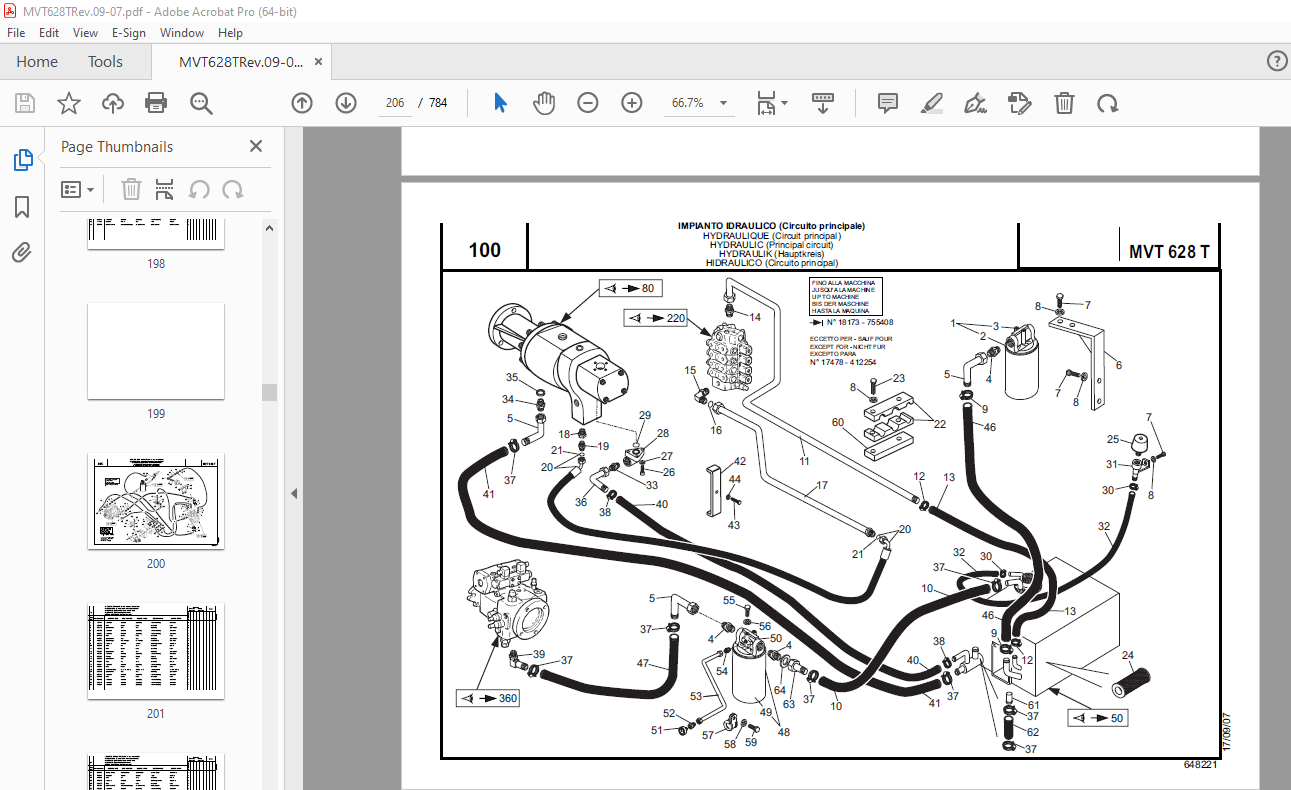Choose the arrow selection tool
This screenshot has width=1291, height=790.
tap(501, 103)
